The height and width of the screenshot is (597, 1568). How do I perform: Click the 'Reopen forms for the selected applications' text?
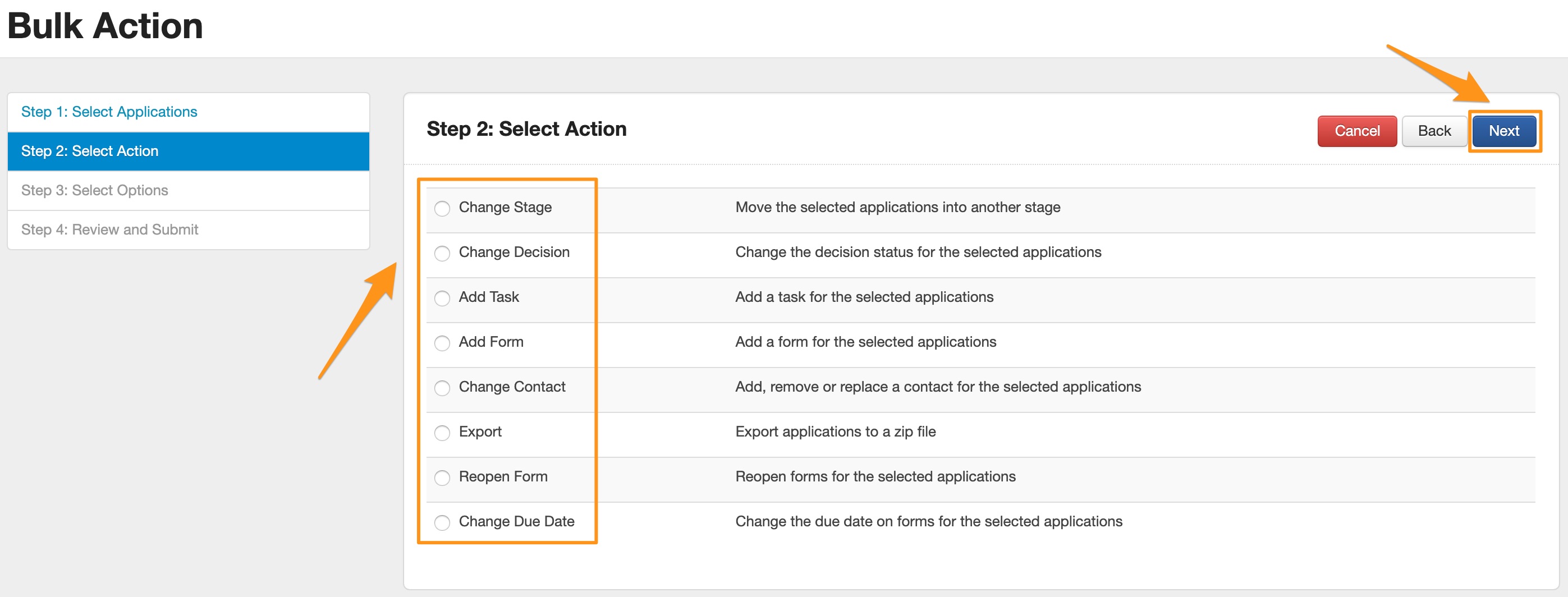tap(875, 476)
